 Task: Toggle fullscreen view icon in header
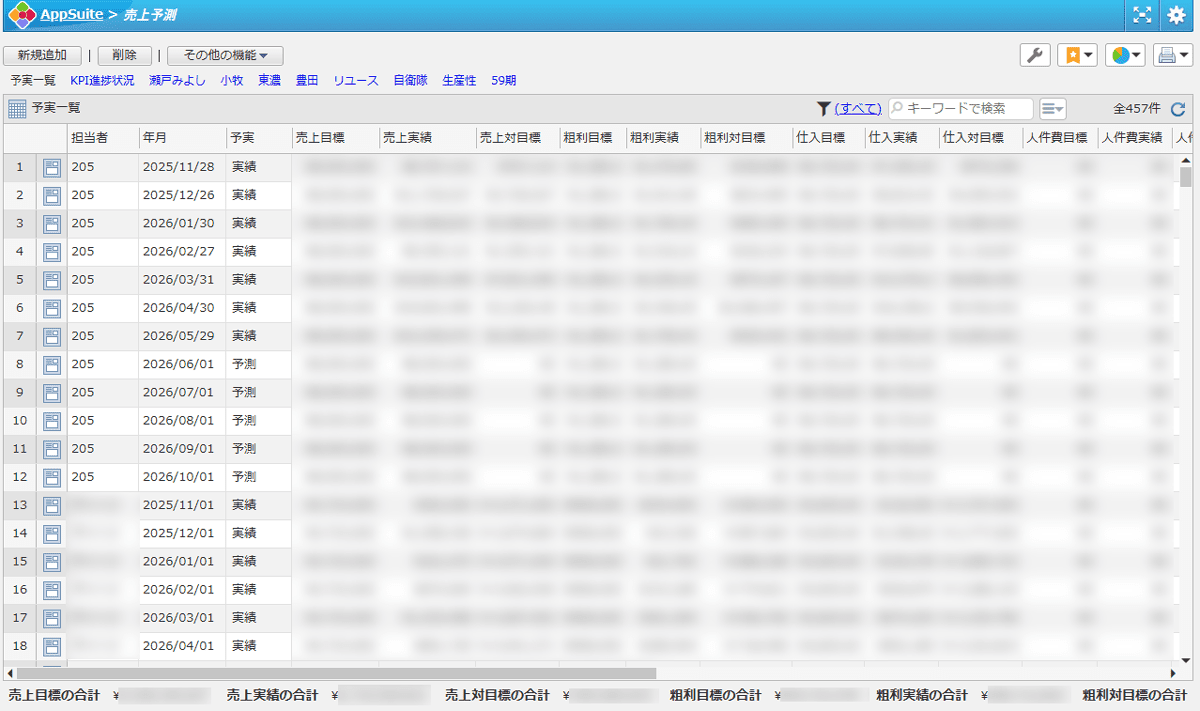1142,14
